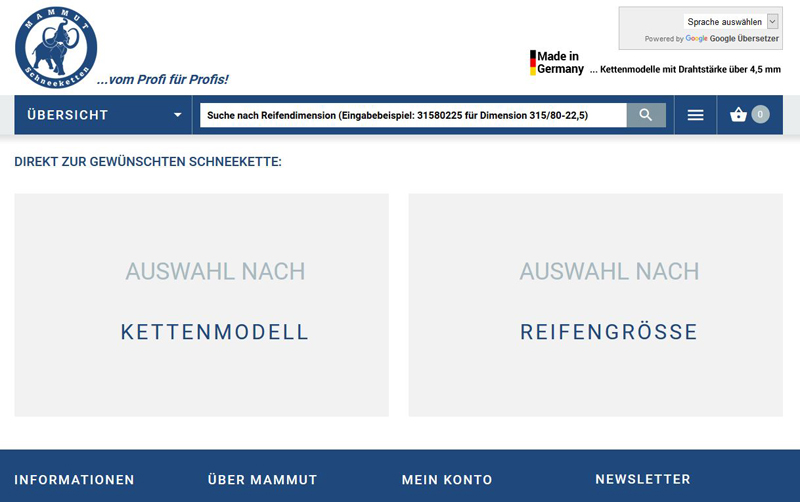Go to Mein Konto footer section
Viewport: 800px width, 502px height.
tap(447, 480)
